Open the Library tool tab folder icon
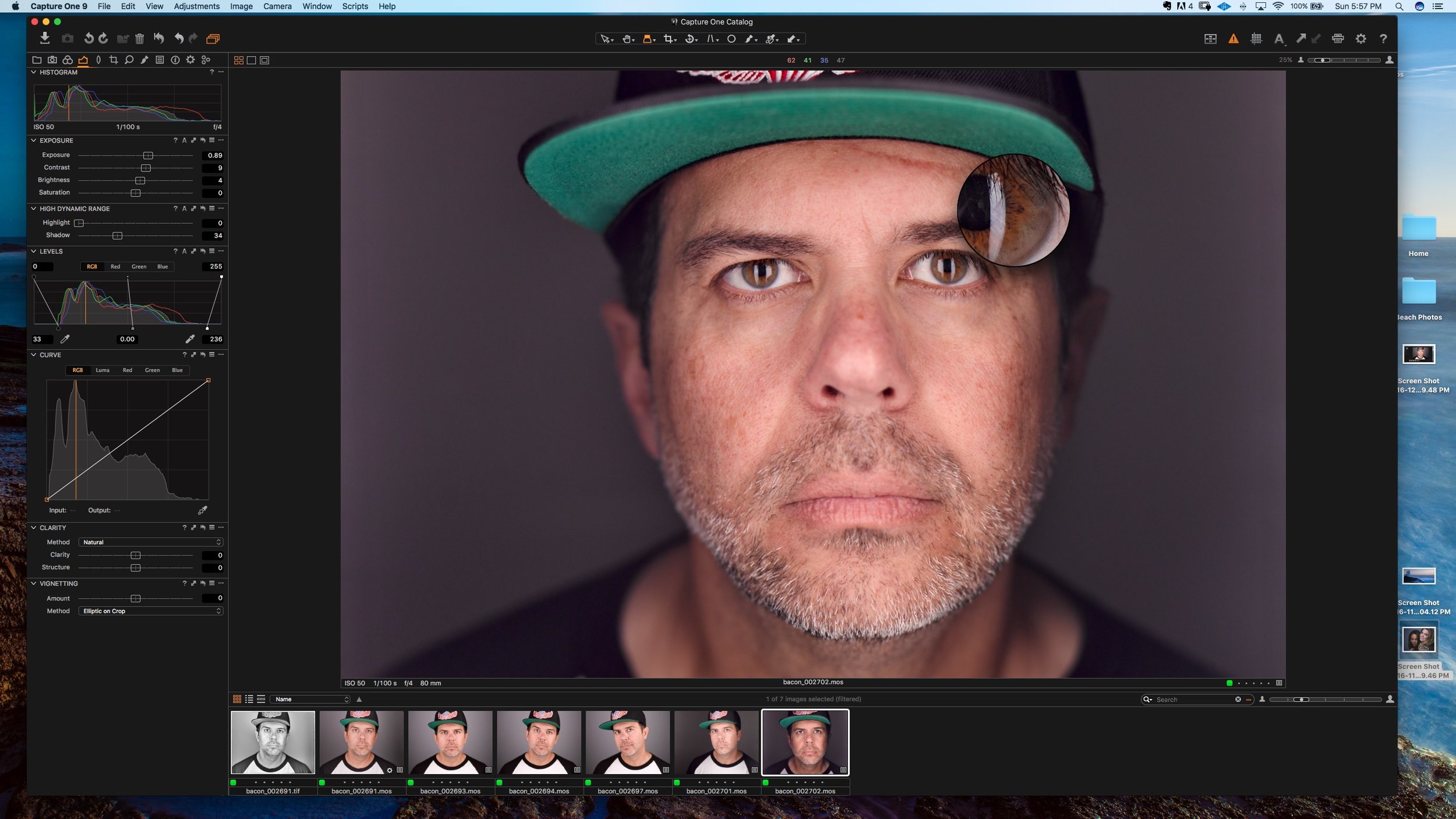1456x819 pixels. coord(37,60)
